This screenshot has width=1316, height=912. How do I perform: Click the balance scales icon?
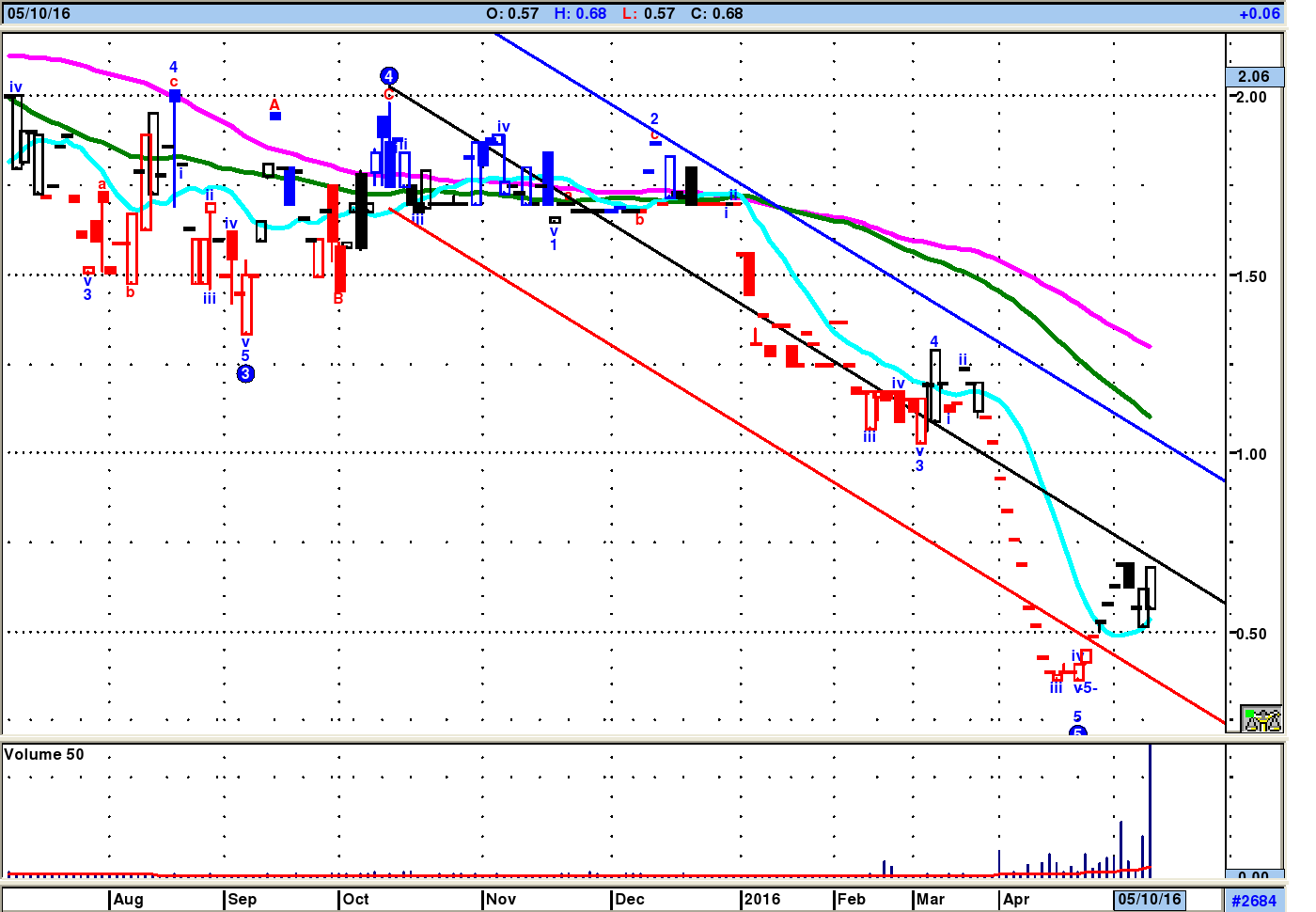(1261, 719)
